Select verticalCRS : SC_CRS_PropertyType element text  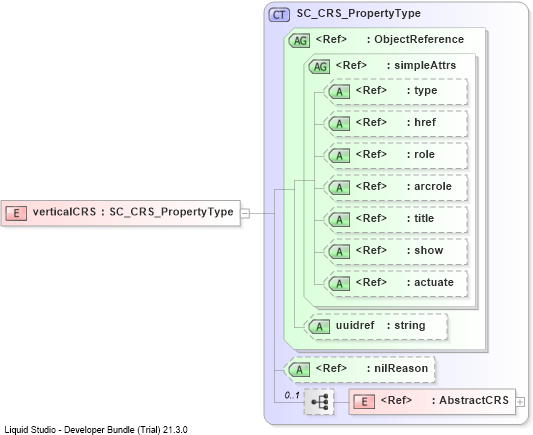133,212
